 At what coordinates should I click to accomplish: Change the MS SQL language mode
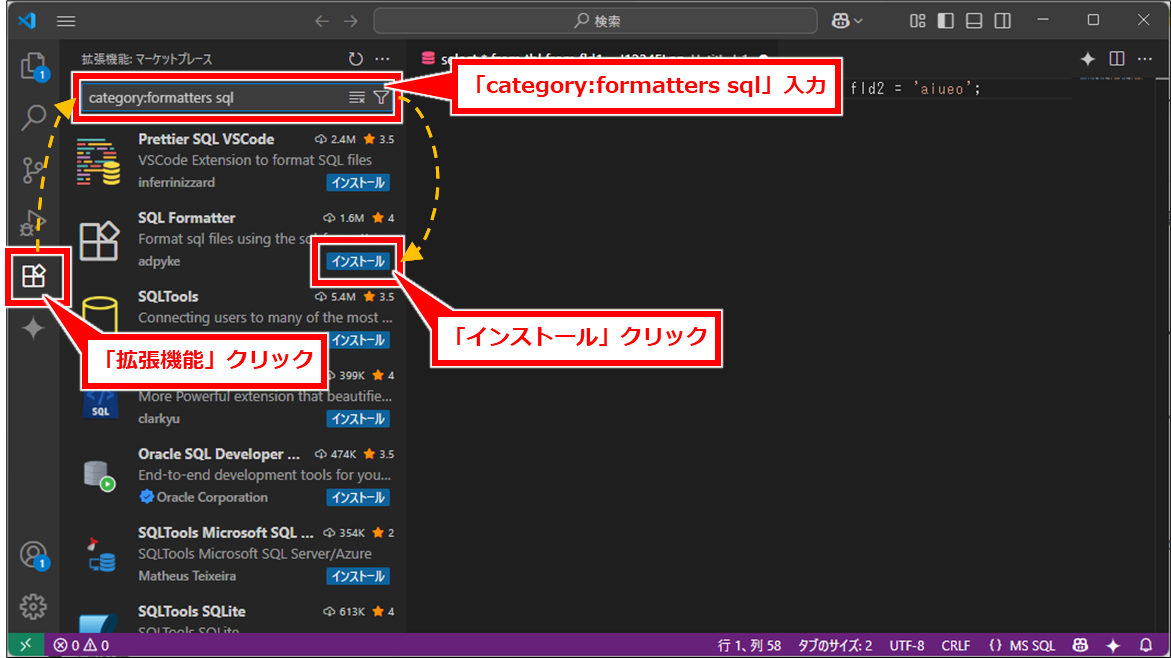click(1022, 645)
